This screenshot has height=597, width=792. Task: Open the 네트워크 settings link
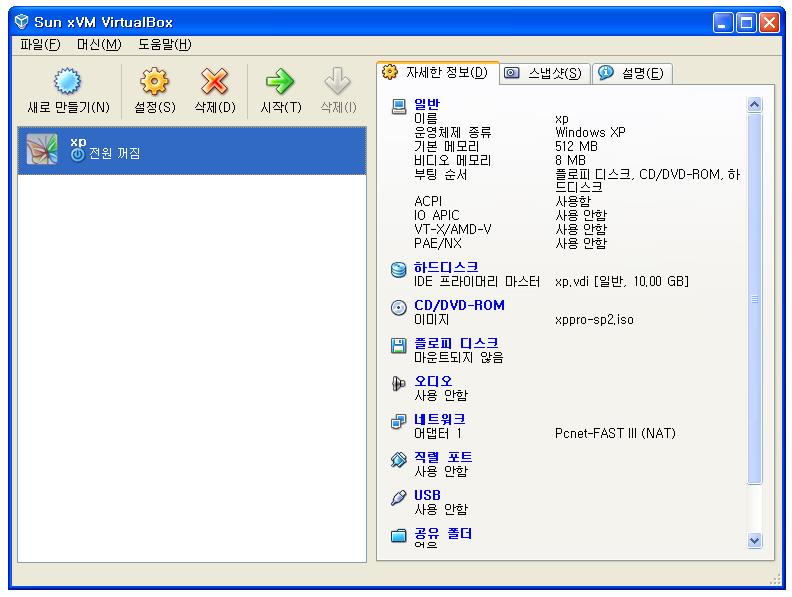(x=439, y=419)
